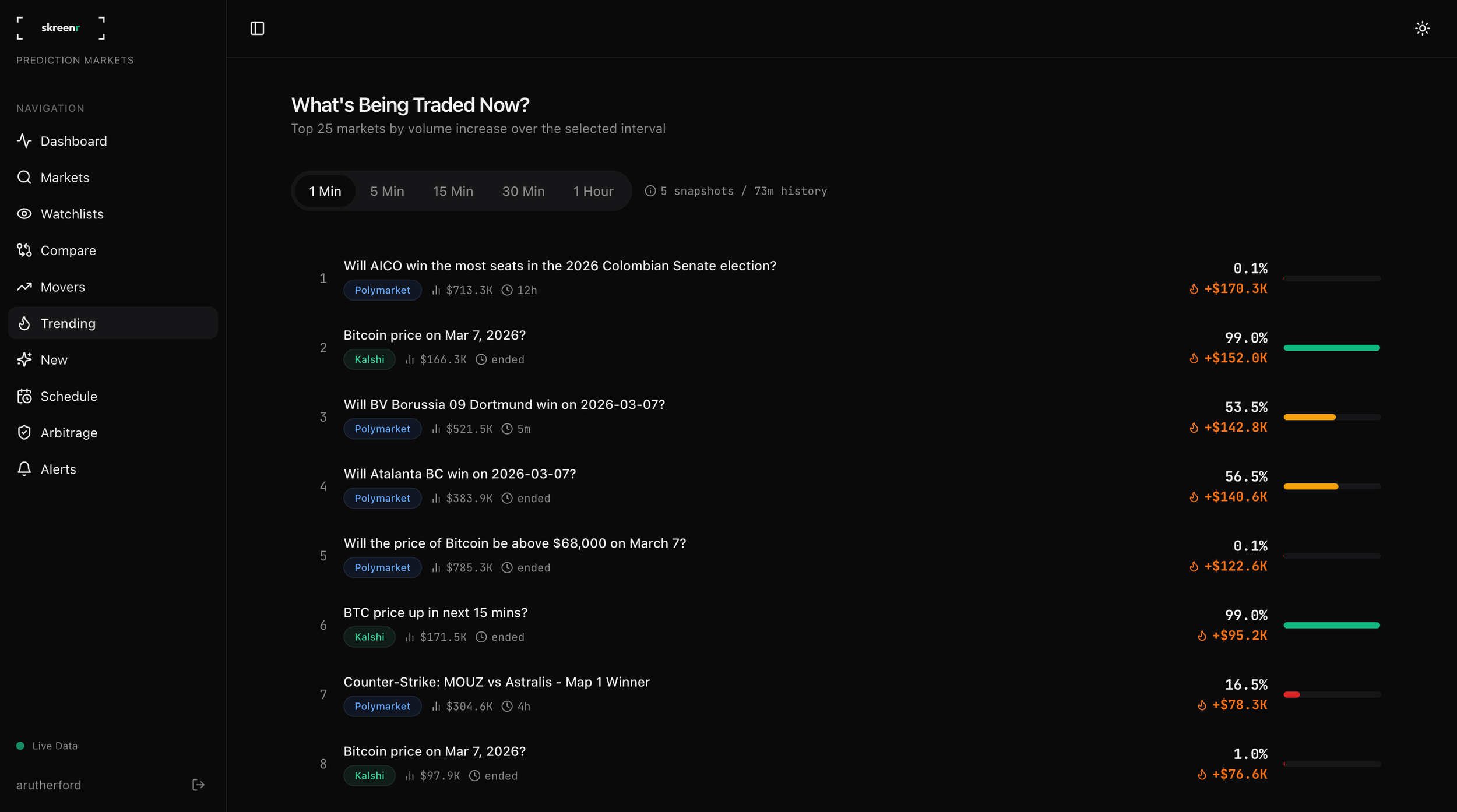
Task: Click clock icon next to 12h
Action: coord(507,290)
